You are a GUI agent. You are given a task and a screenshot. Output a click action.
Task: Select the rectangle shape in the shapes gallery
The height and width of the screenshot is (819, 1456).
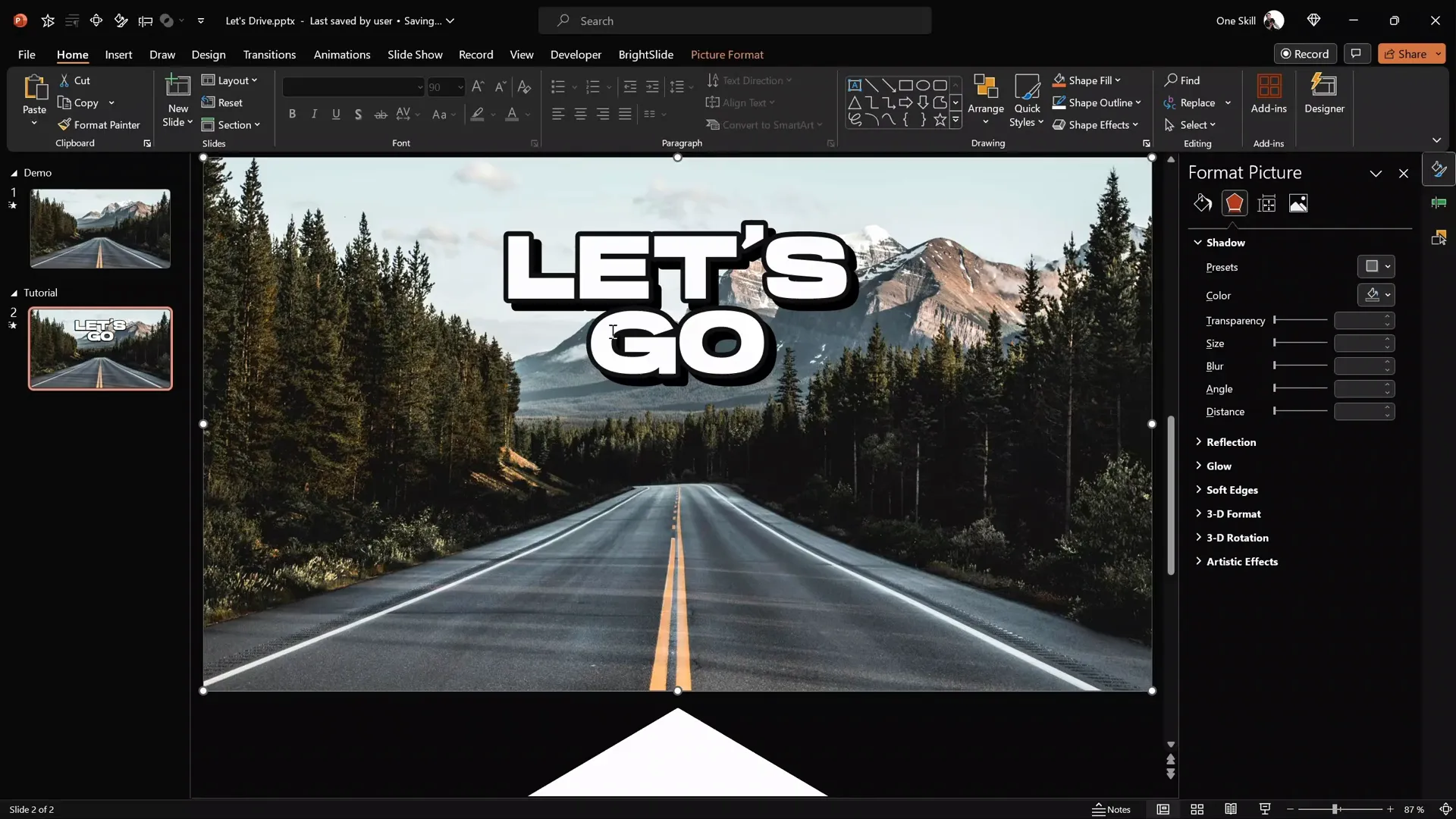905,85
